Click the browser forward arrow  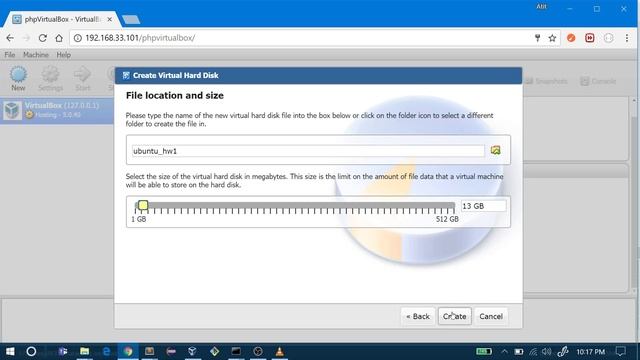point(26,38)
